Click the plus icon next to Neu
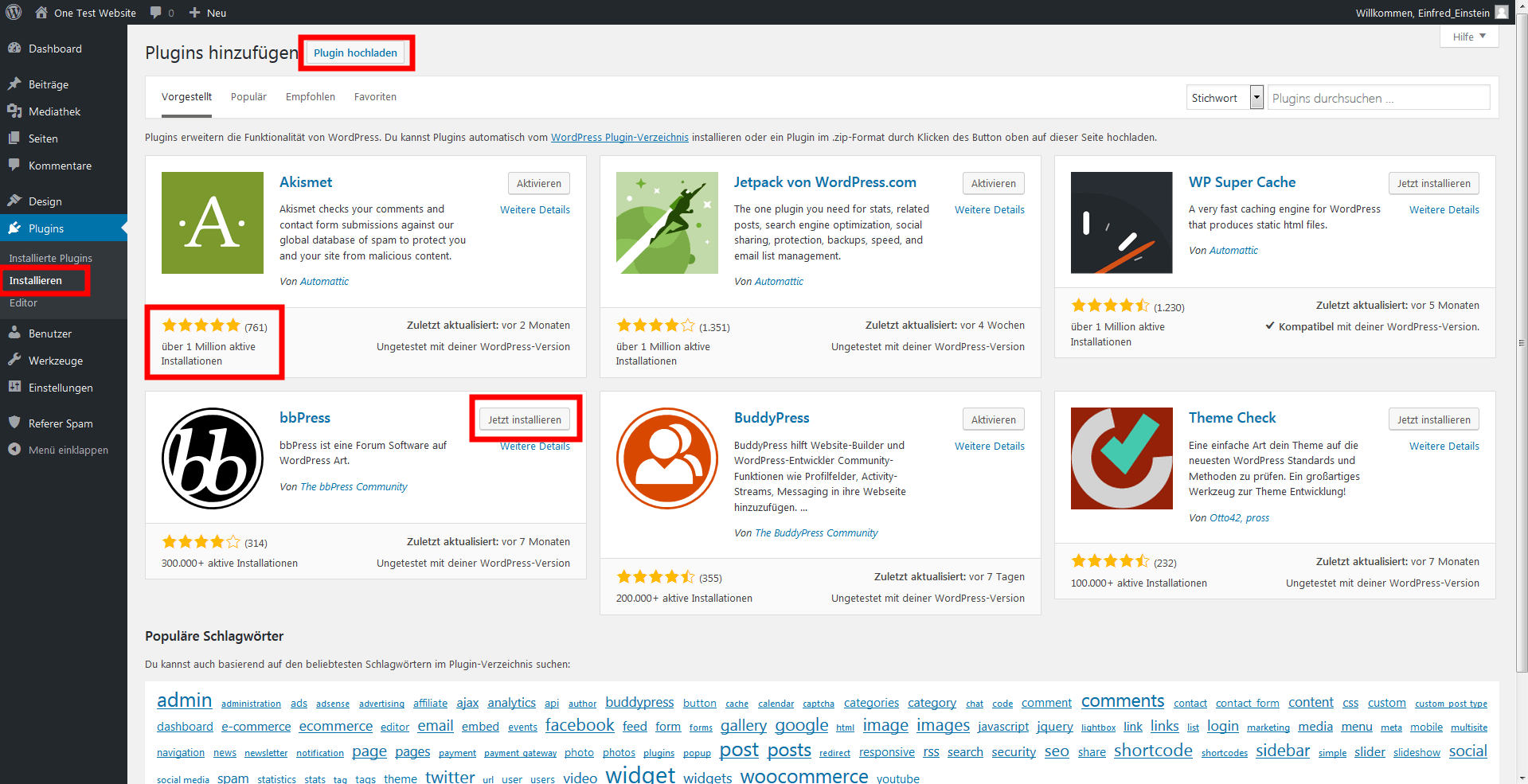Image resolution: width=1528 pixels, height=784 pixels. click(x=194, y=12)
